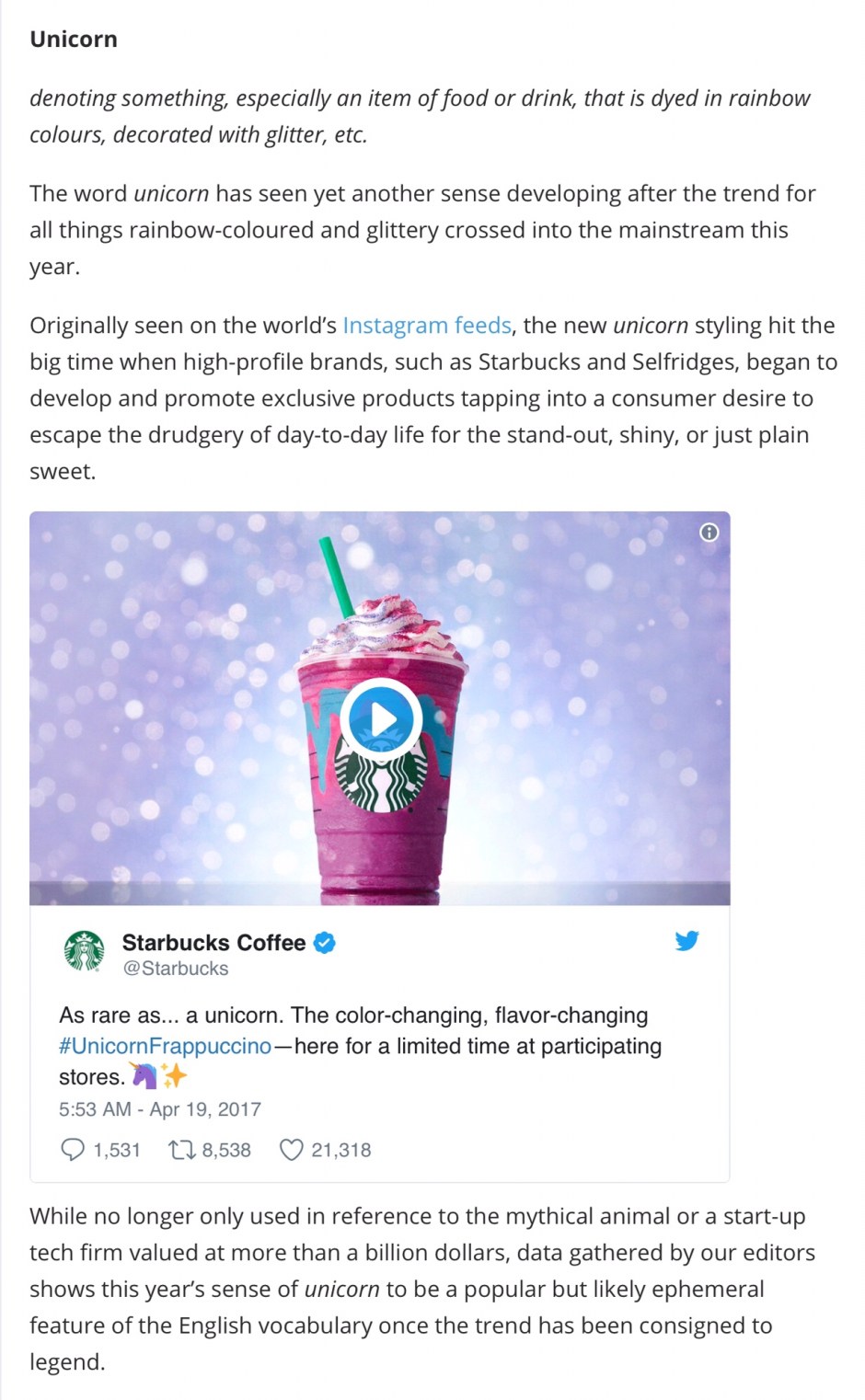Click the info icon on the video

point(709,532)
